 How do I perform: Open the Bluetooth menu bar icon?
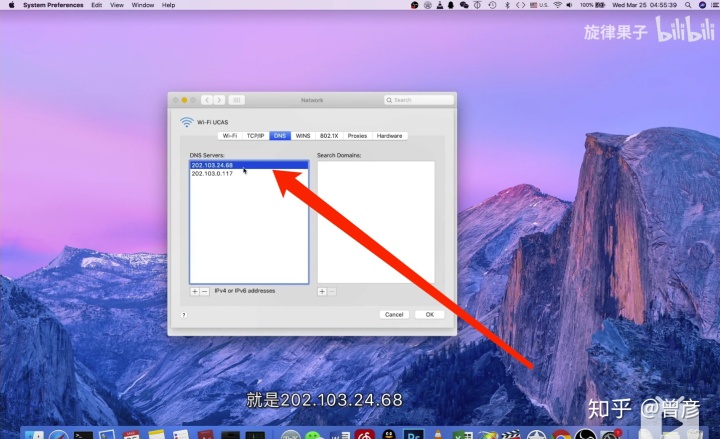click(x=507, y=5)
